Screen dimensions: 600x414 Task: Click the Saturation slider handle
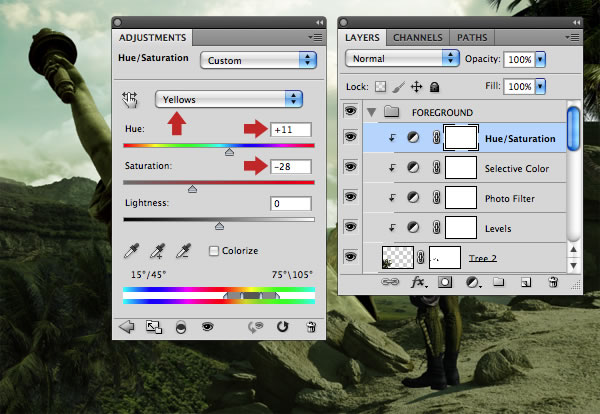(192, 189)
